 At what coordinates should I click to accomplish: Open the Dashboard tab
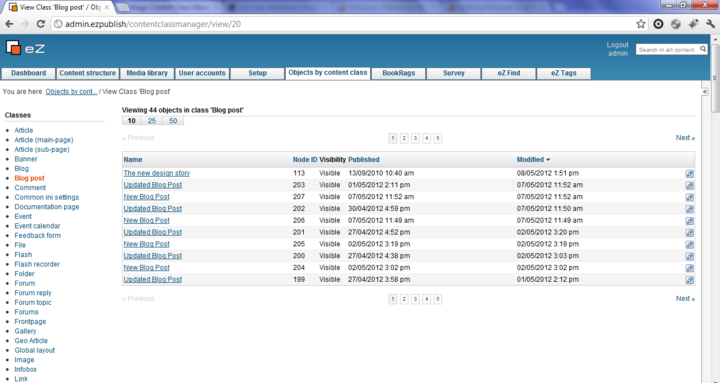(28, 73)
